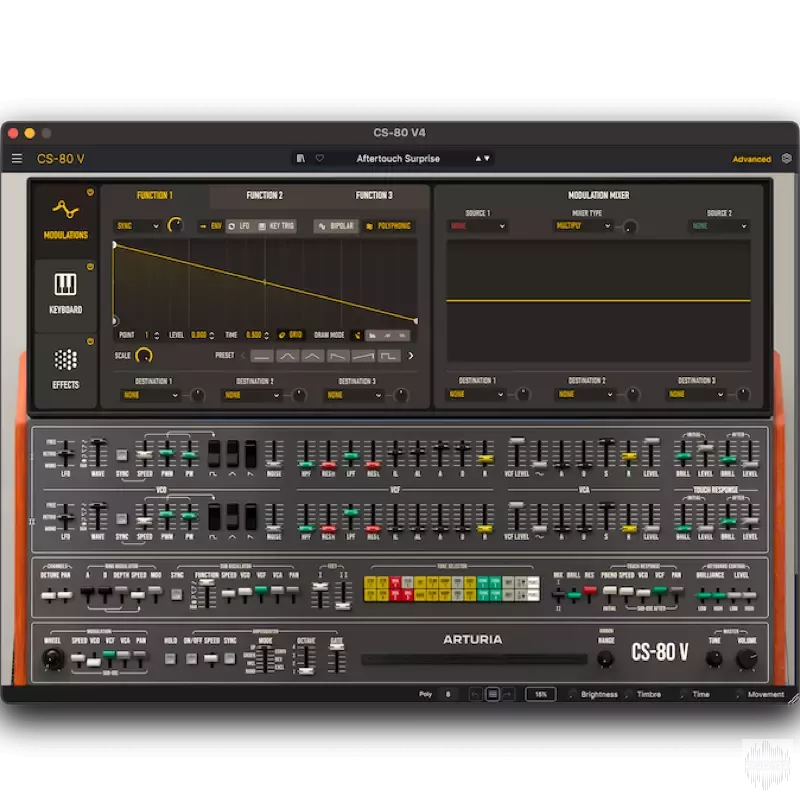This screenshot has height=800, width=800.
Task: Click the zoom percentage box in bottom bar
Action: [x=540, y=694]
